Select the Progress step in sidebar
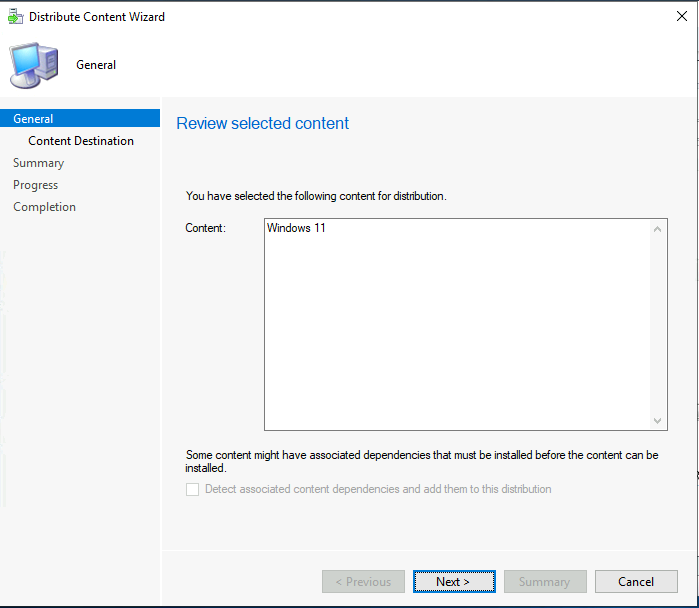 (35, 185)
